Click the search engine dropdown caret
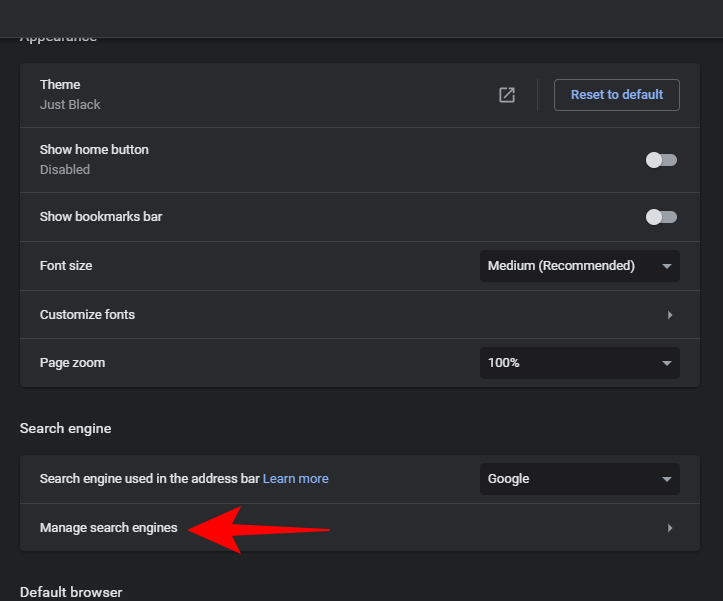Screen dimensions: 723x601 click(x=667, y=479)
